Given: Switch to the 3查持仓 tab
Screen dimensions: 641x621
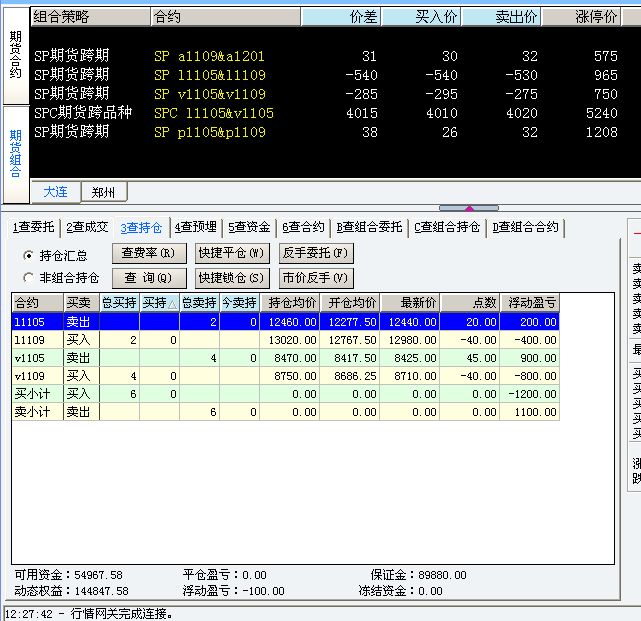Looking at the screenshot, I should pos(141,227).
